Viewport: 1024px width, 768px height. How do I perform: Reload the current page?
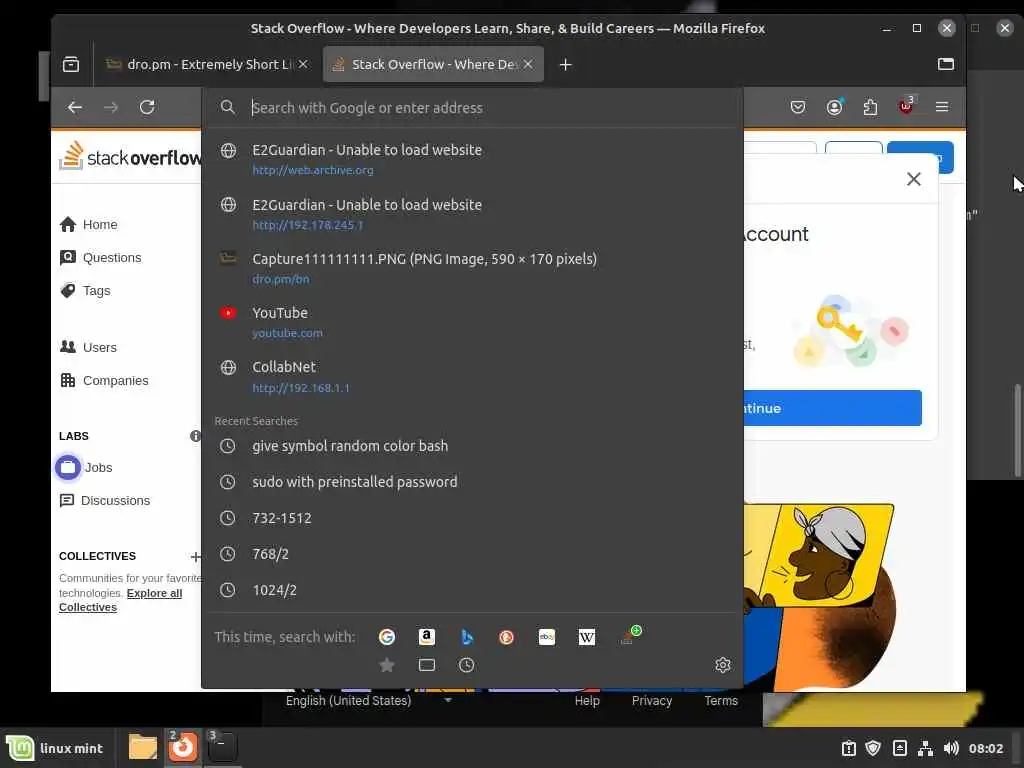(147, 107)
